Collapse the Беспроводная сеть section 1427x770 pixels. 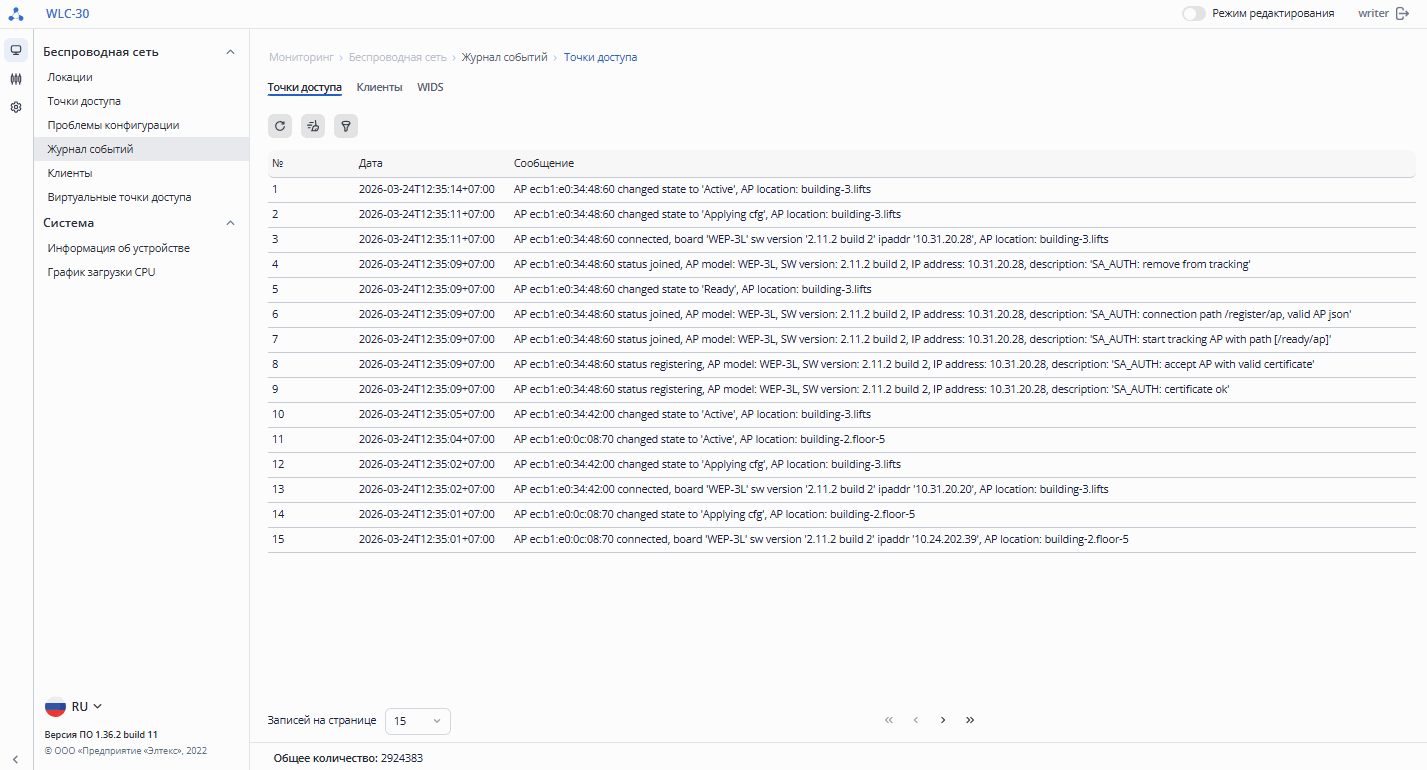230,52
